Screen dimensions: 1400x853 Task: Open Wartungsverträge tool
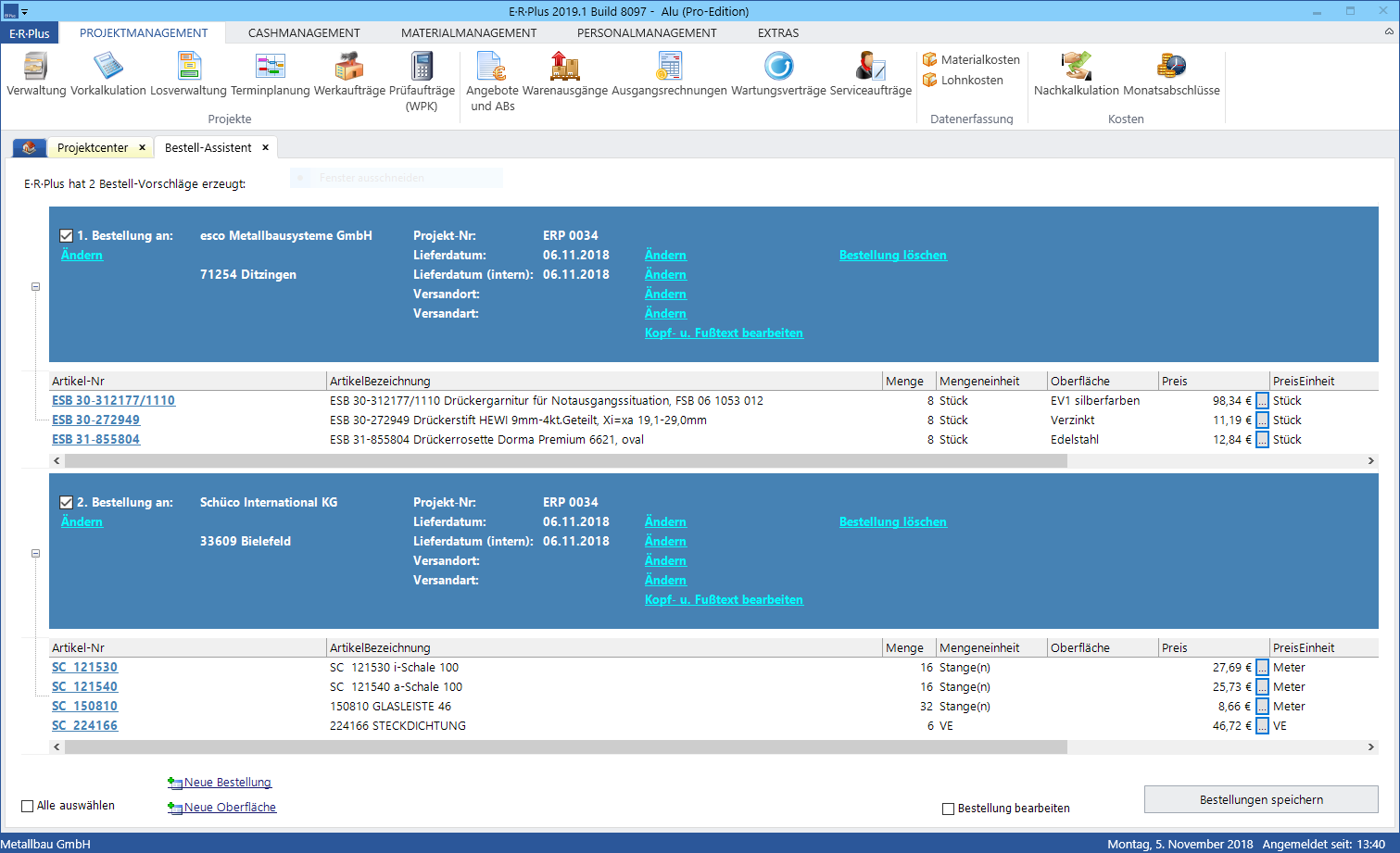point(778,74)
